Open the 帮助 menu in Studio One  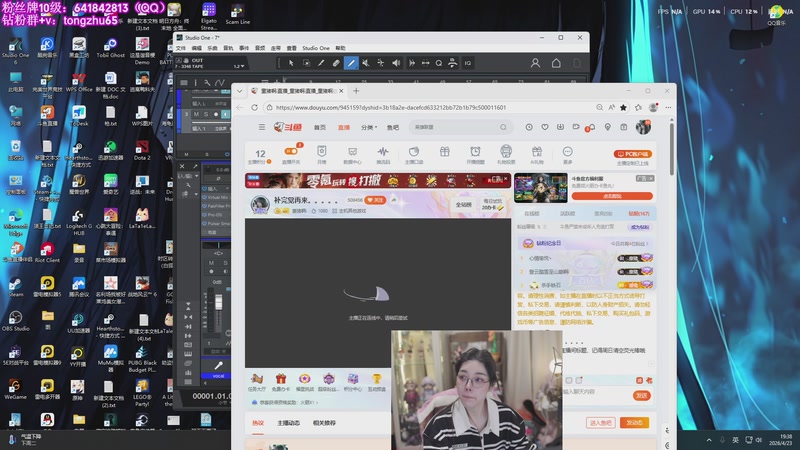click(x=340, y=48)
